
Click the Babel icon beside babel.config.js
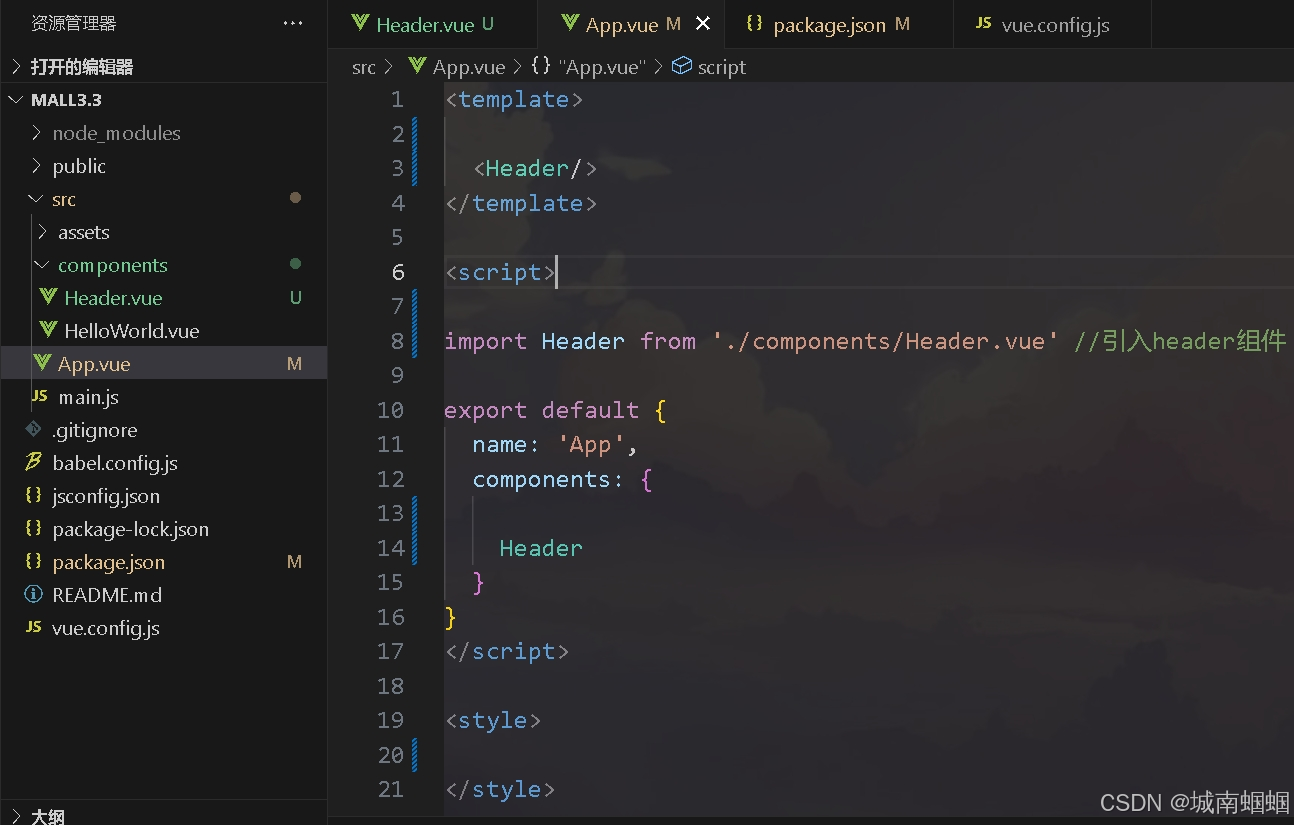point(33,462)
